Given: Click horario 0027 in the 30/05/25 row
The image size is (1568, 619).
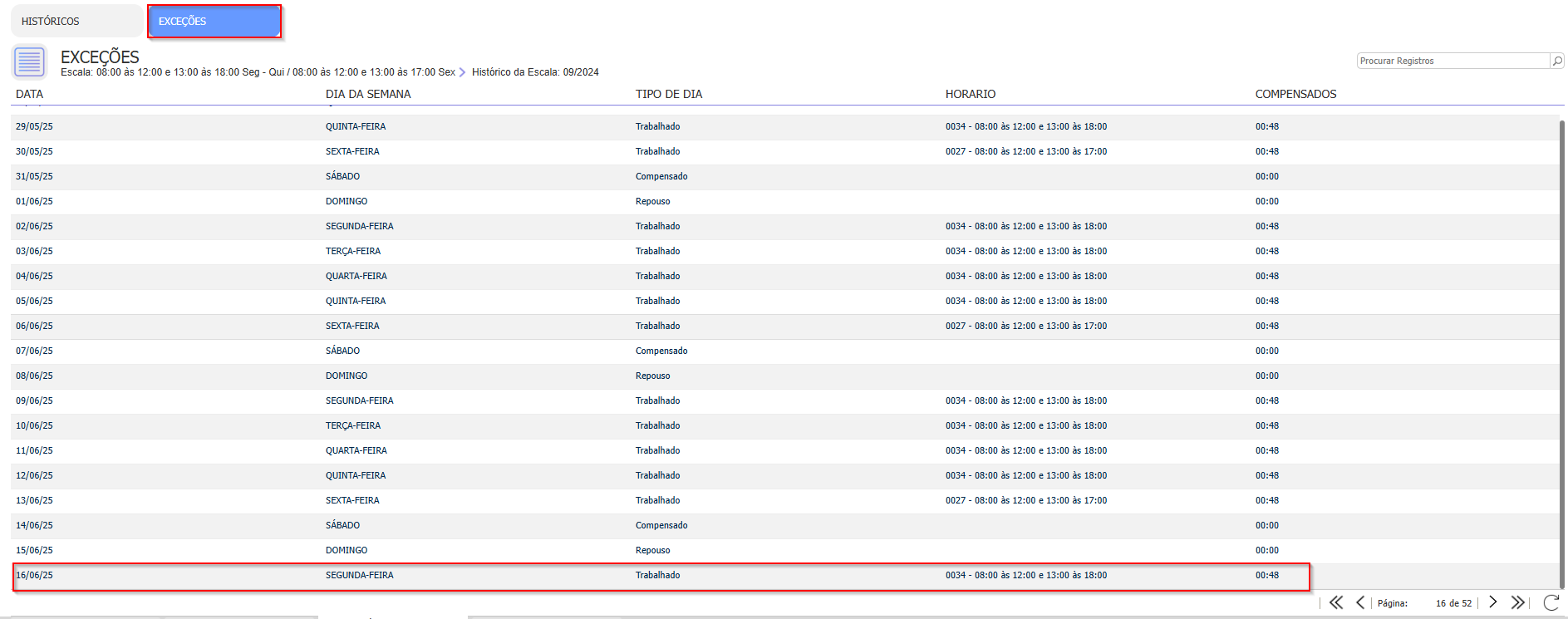Looking at the screenshot, I should (x=1026, y=151).
